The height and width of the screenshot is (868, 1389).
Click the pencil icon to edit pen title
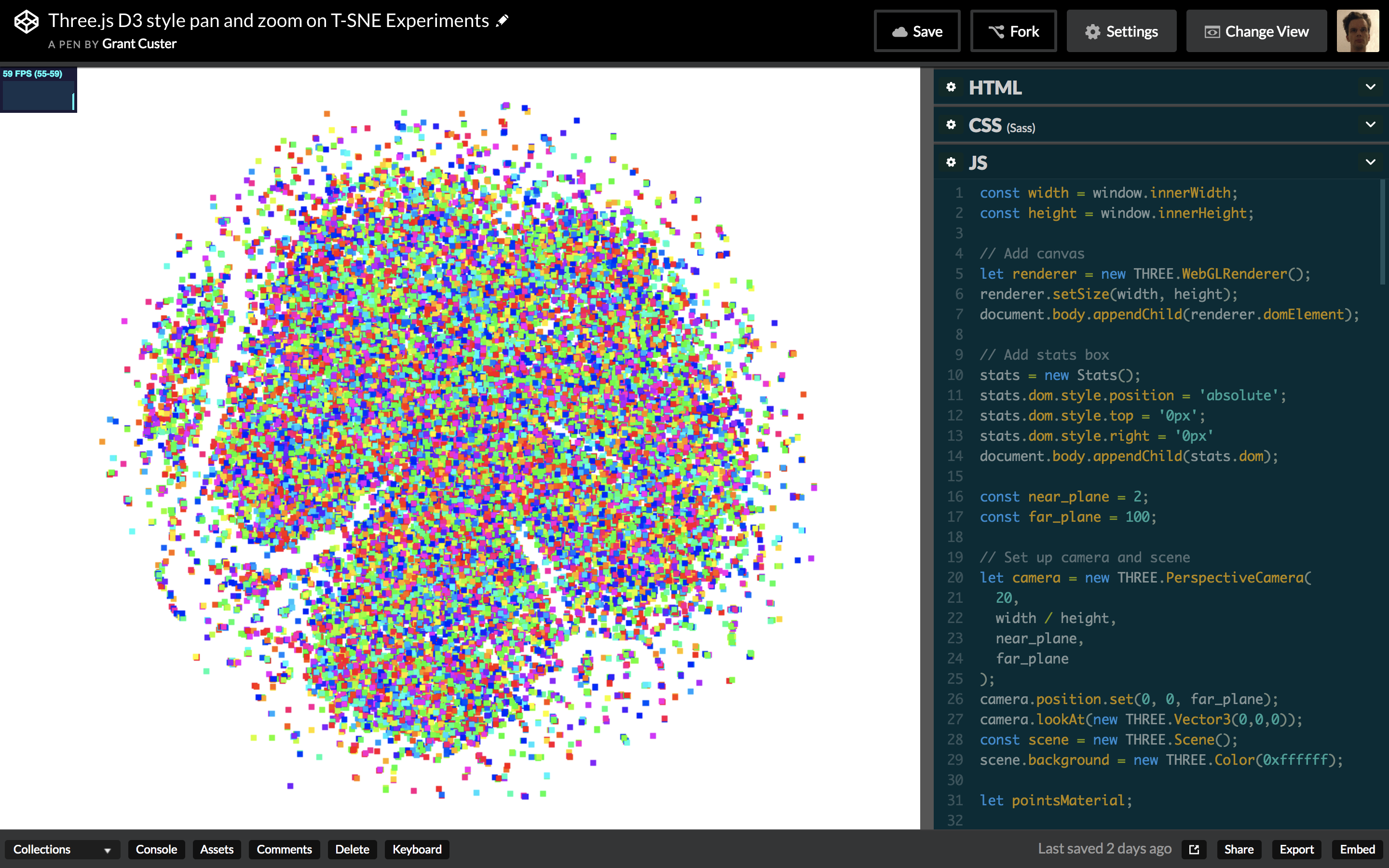click(x=502, y=21)
